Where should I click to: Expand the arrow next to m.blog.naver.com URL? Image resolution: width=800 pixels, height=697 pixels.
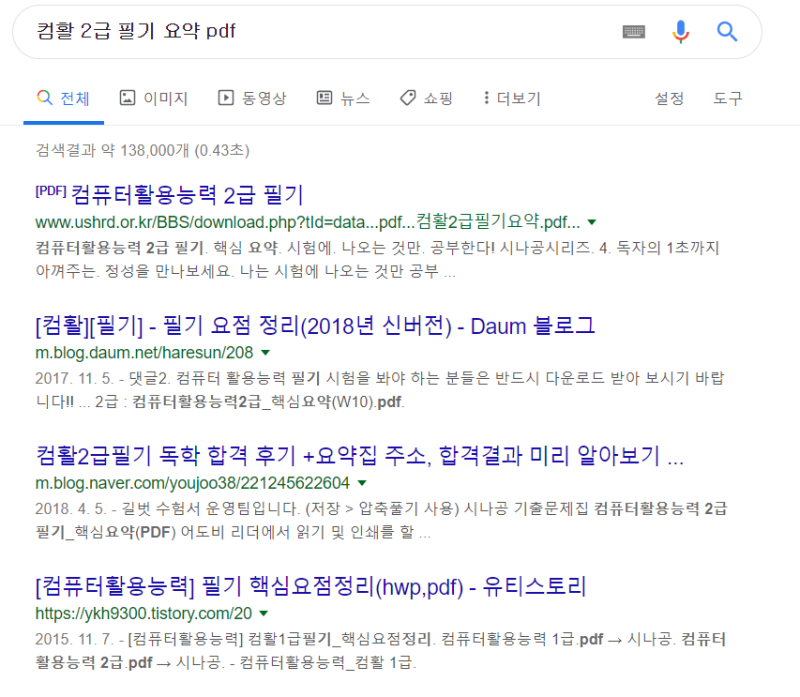pyautogui.click(x=362, y=483)
